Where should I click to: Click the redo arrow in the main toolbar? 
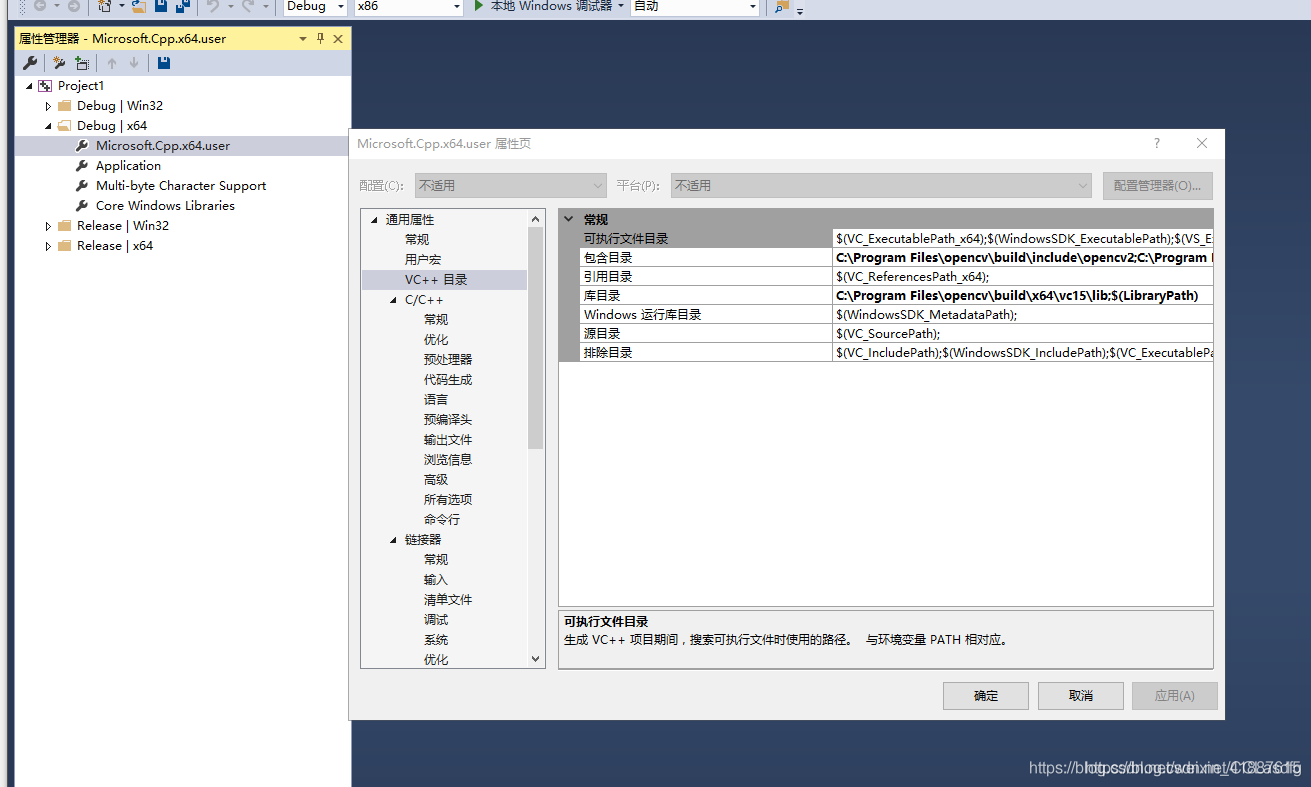[248, 6]
